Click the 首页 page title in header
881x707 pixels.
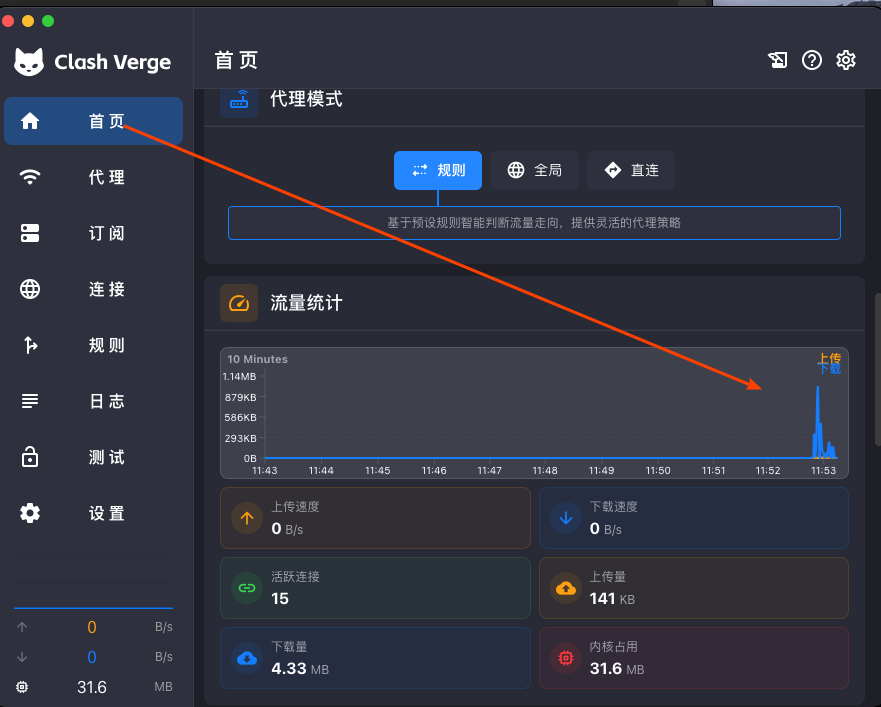[236, 60]
